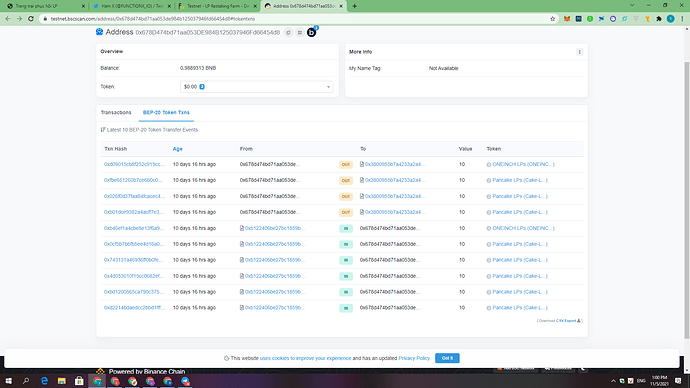
Task: Select the BEP-20 Token Txns tab
Action: coord(166,113)
